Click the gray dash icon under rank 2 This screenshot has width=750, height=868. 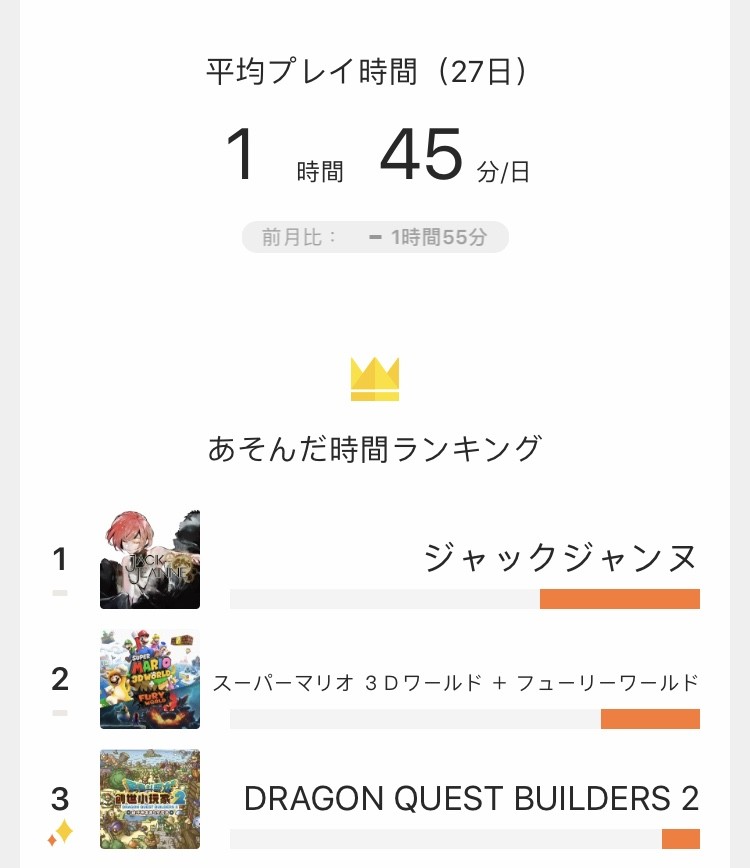[x=60, y=713]
